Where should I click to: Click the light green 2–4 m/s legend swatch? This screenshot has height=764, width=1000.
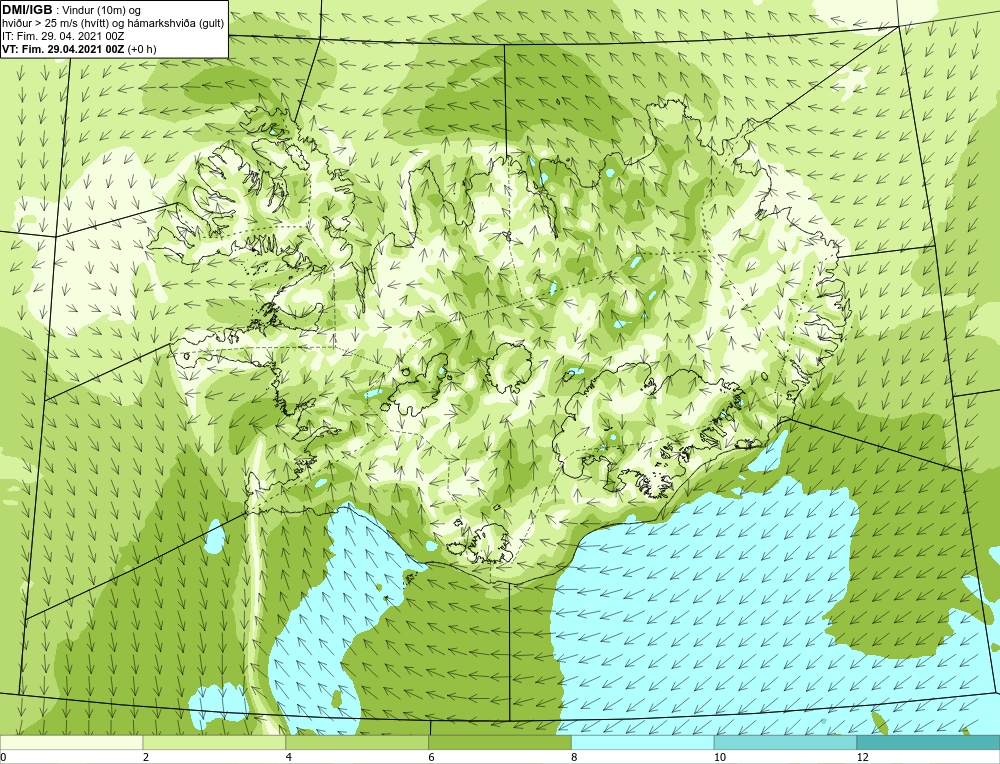pyautogui.click(x=214, y=742)
